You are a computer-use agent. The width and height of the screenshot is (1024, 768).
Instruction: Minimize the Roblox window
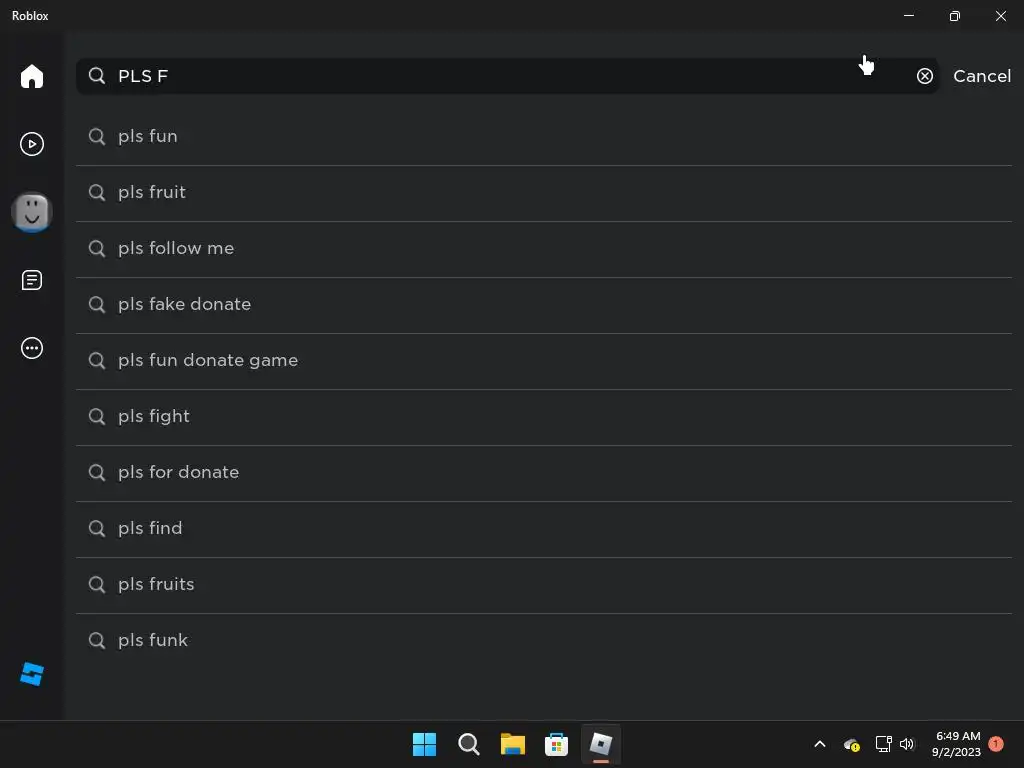click(908, 16)
